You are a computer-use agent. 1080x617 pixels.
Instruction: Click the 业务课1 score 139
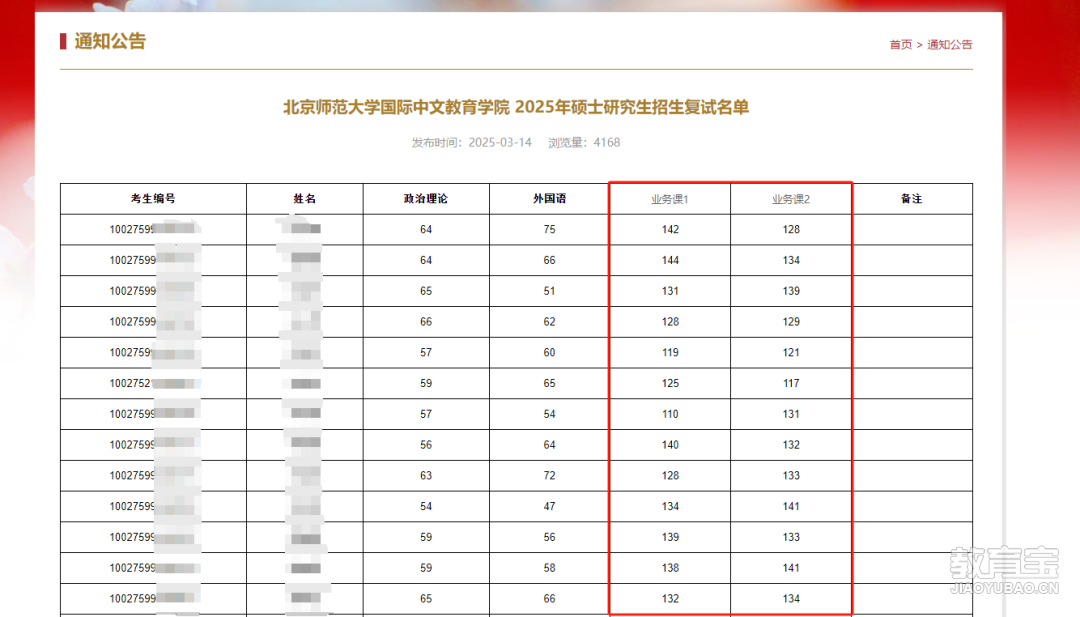(670, 537)
